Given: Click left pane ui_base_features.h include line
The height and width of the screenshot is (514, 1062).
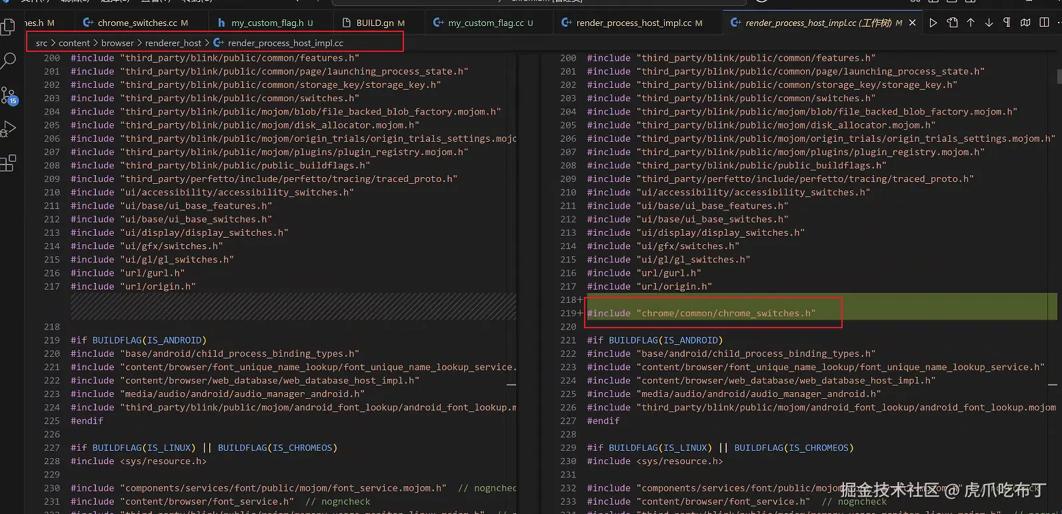Looking at the screenshot, I should (171, 206).
